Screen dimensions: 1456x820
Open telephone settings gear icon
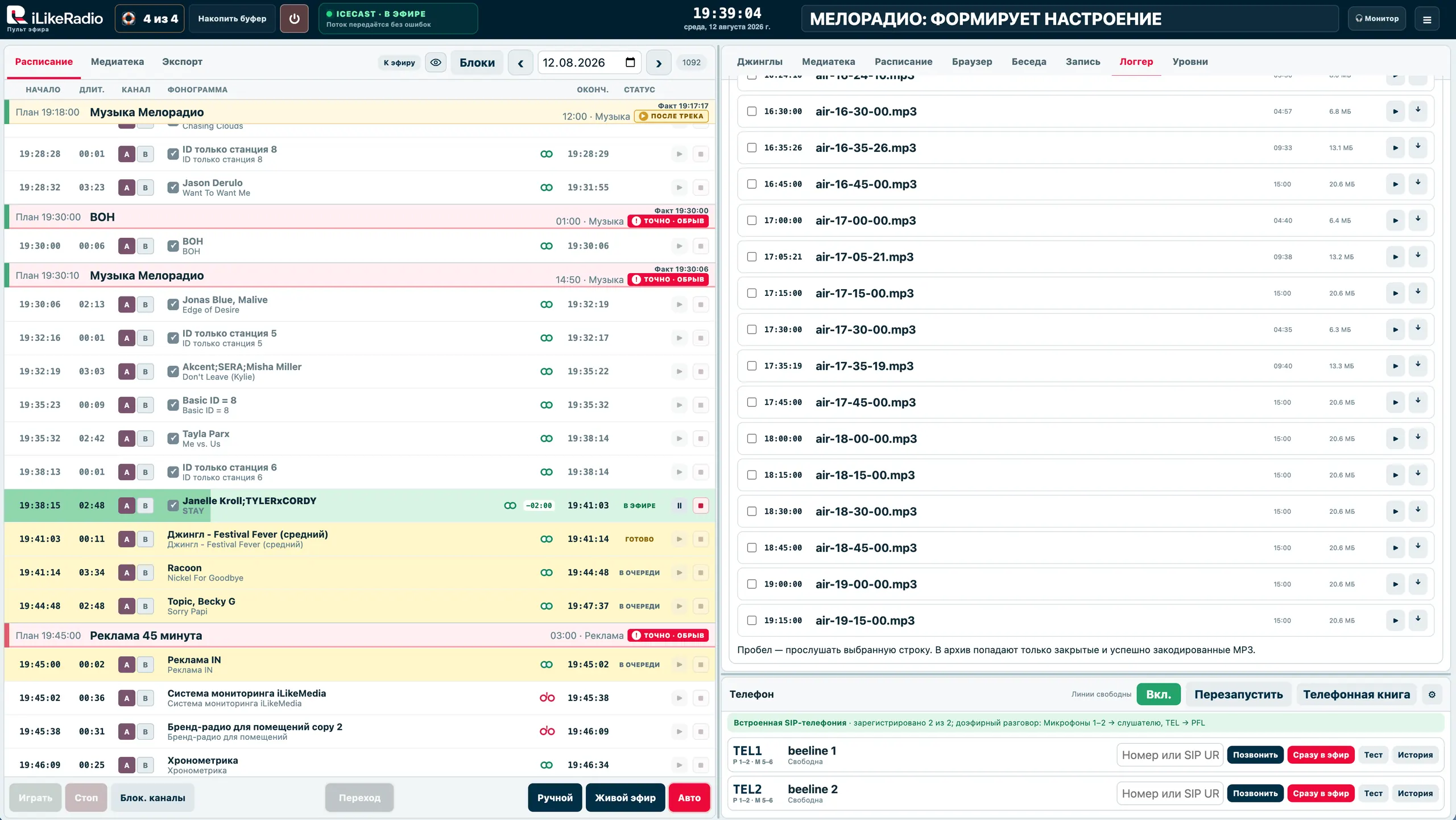pos(1432,694)
